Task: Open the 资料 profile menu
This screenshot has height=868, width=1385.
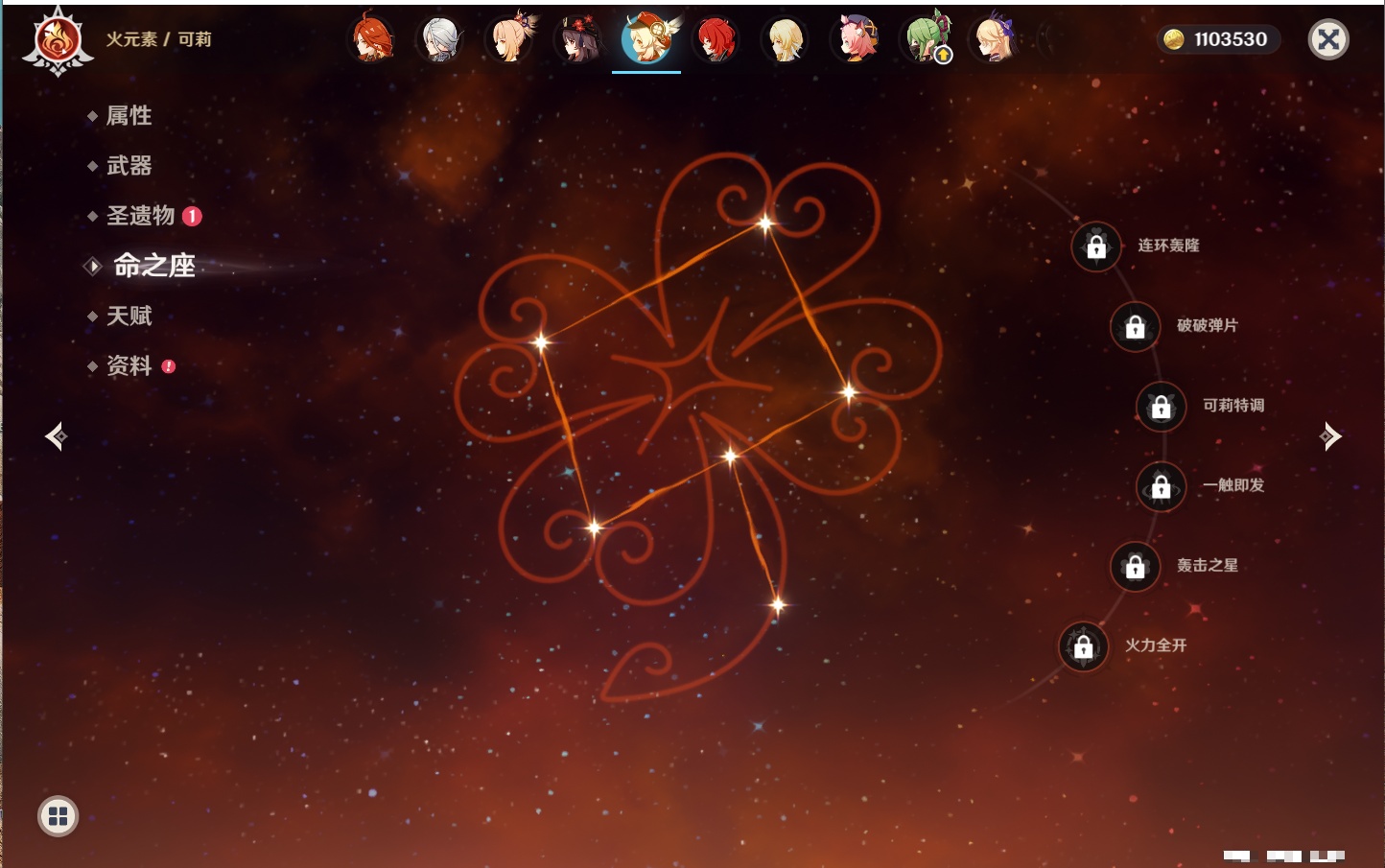Action: pyautogui.click(x=130, y=365)
